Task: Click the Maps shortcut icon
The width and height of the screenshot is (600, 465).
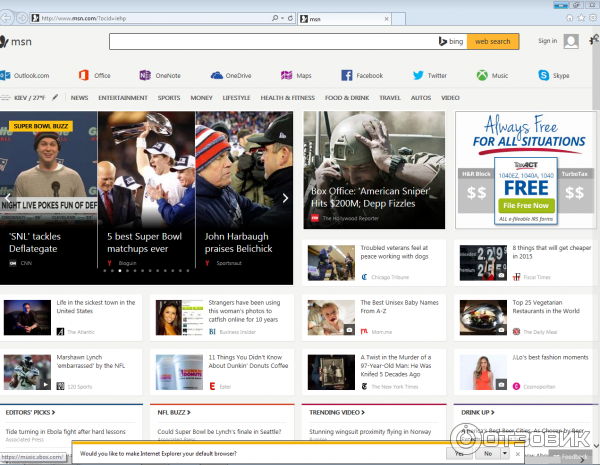Action: [287, 75]
